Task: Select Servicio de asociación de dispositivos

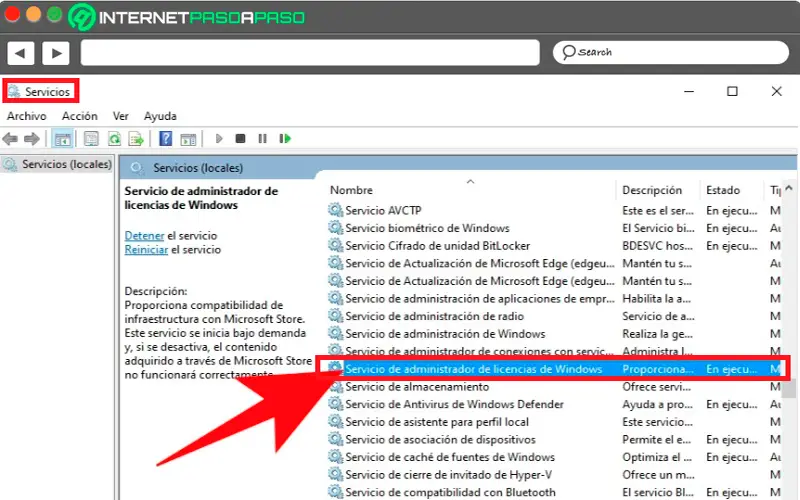Action: pos(554,439)
